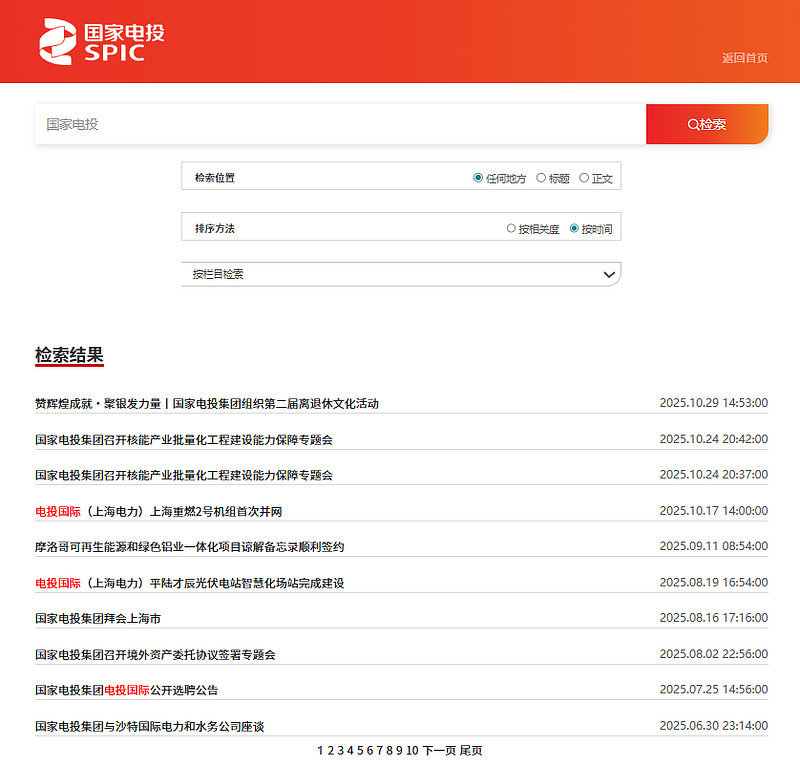This screenshot has height=766, width=800.
Task: Click the date 2025.10.17 14:00:00
Action: pos(714,510)
